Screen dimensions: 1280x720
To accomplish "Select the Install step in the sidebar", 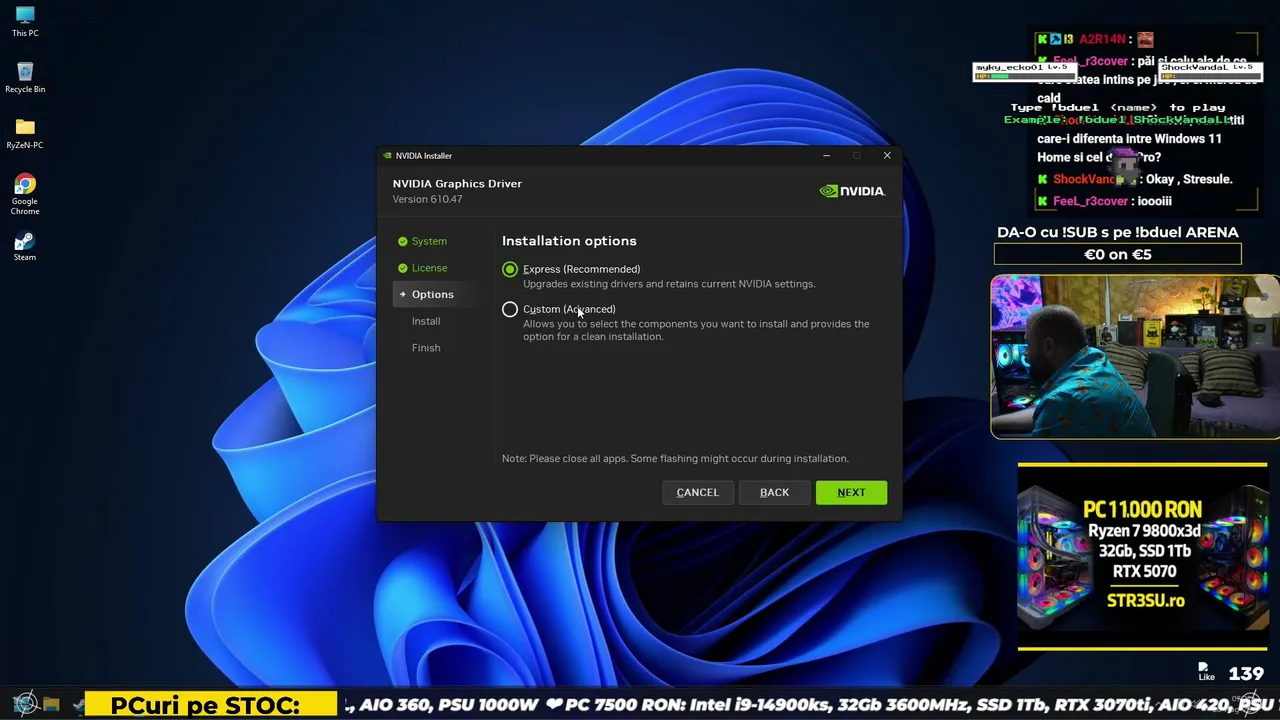I will coord(426,321).
